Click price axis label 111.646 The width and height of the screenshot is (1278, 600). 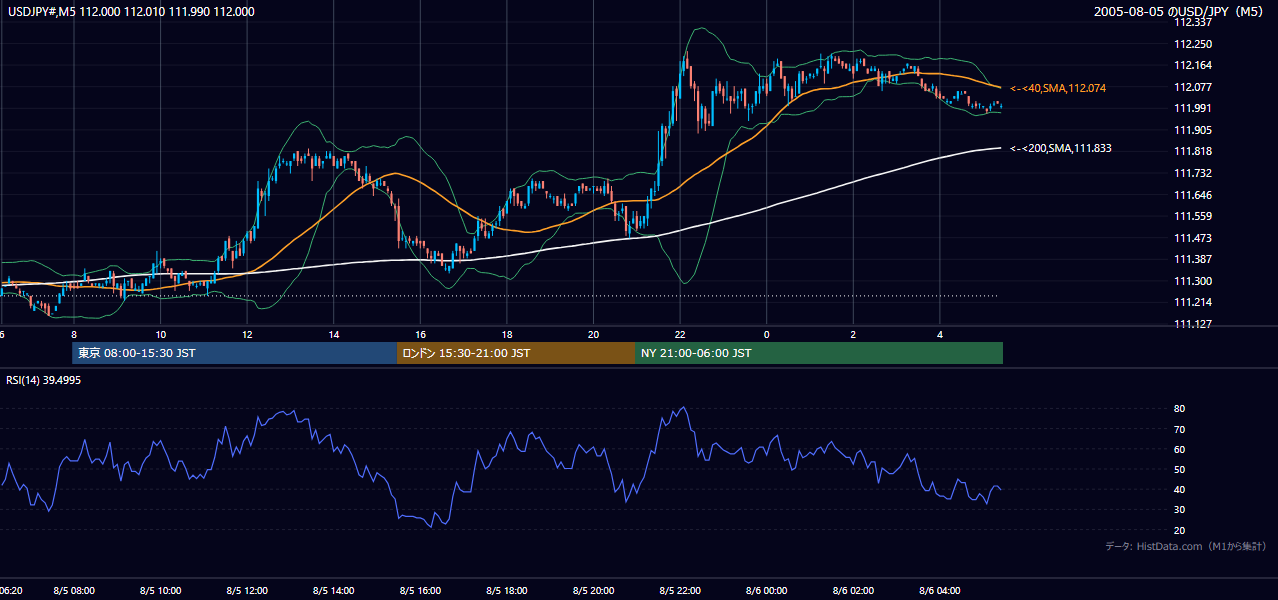(1194, 195)
